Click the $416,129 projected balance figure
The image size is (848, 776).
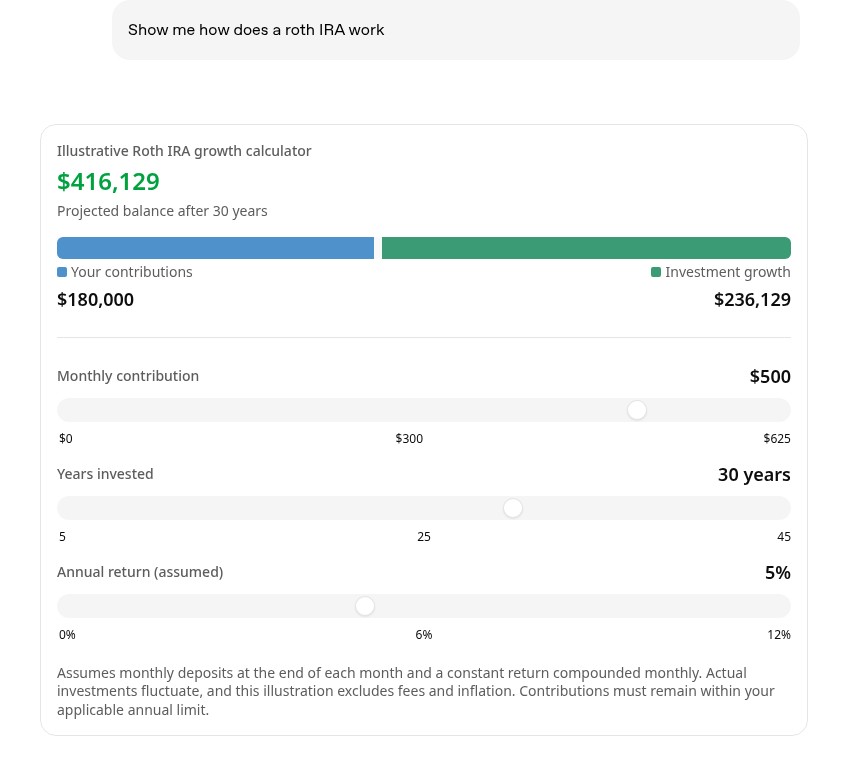(x=108, y=182)
